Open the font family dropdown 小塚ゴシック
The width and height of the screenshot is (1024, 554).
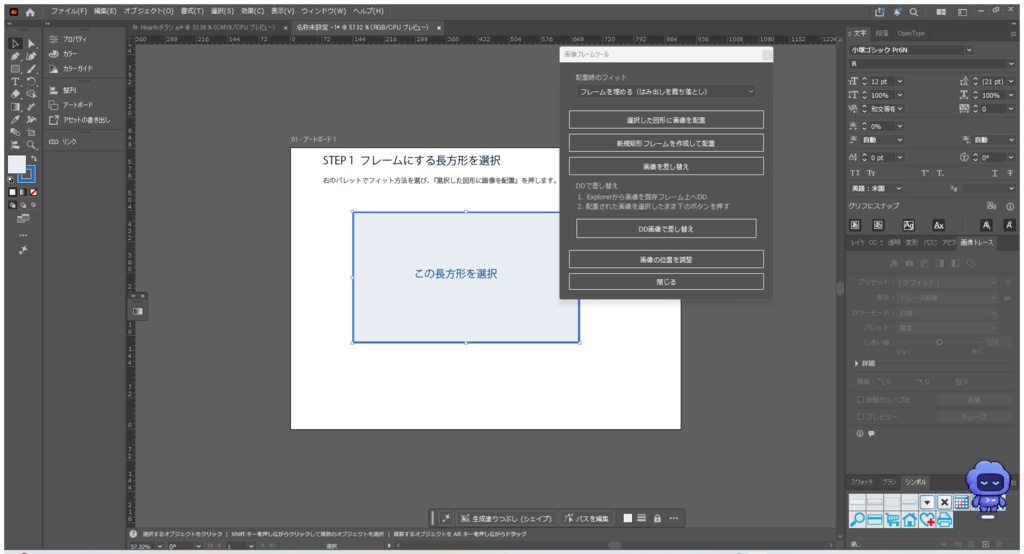[969, 50]
